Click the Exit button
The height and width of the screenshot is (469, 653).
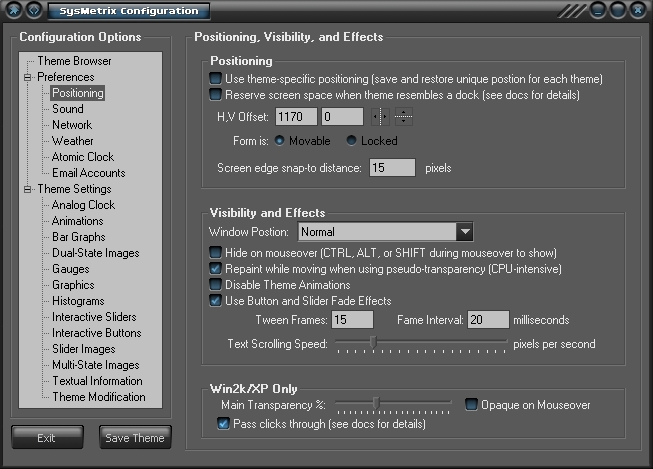47,437
